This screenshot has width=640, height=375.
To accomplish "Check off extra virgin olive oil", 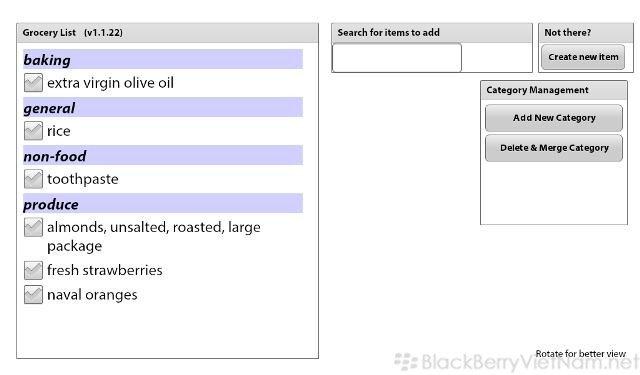I will coord(33,83).
